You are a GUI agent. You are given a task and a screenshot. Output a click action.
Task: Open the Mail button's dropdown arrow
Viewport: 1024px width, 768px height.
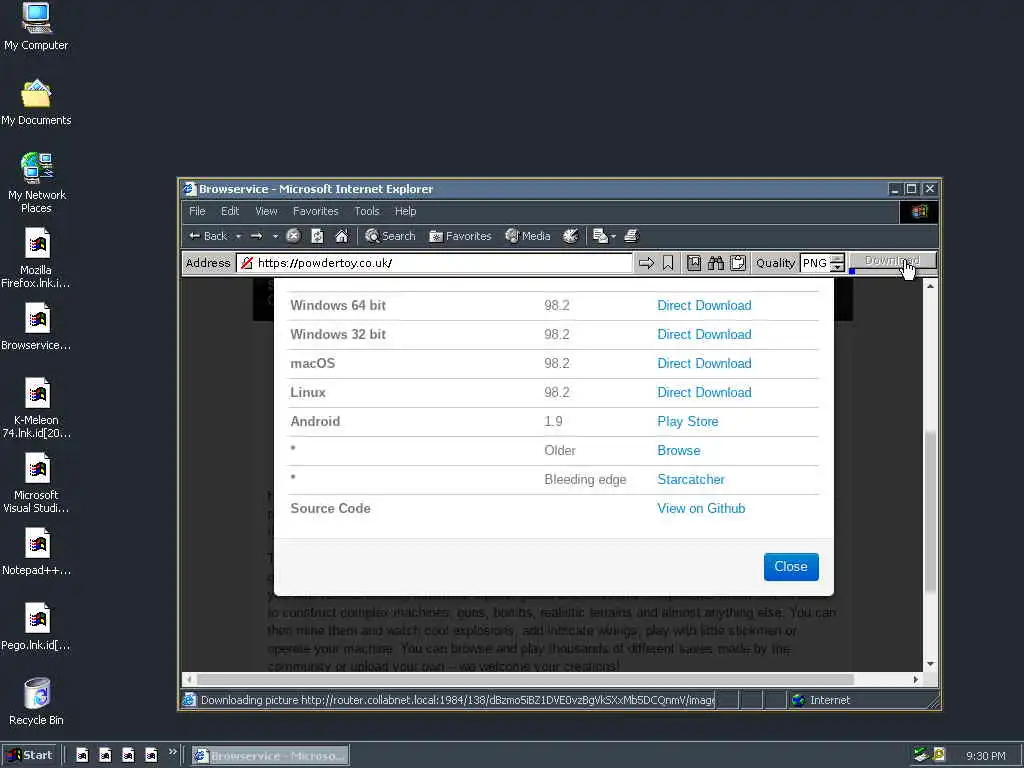(613, 236)
